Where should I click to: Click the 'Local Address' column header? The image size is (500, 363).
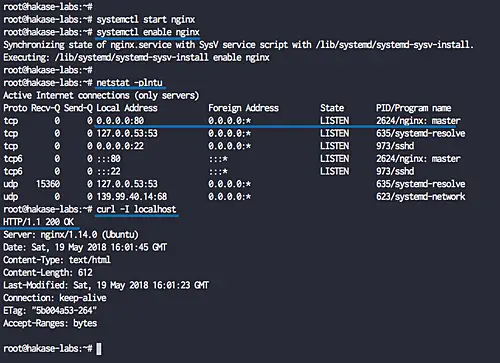(x=127, y=108)
